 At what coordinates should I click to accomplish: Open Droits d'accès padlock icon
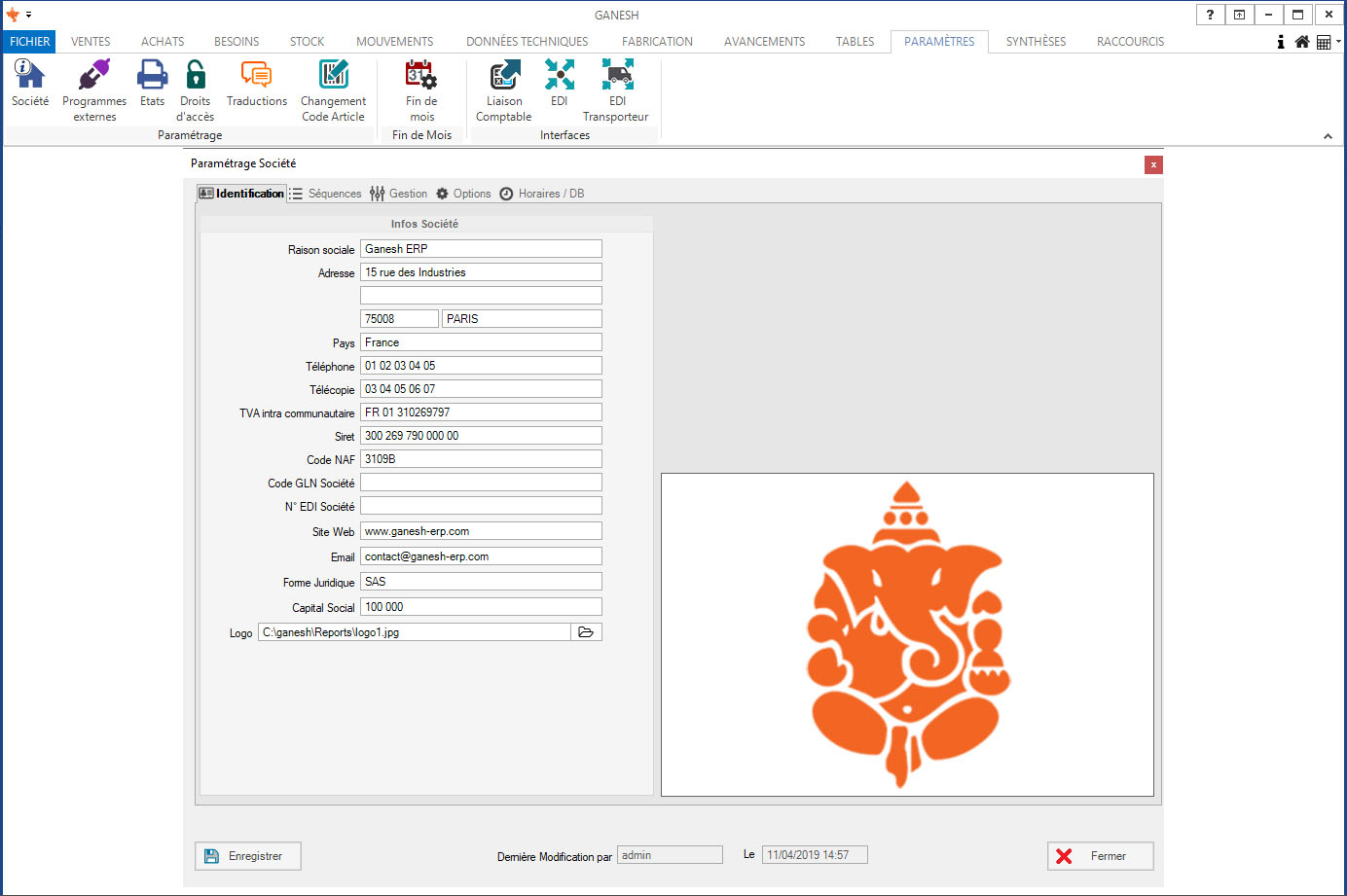click(x=196, y=76)
